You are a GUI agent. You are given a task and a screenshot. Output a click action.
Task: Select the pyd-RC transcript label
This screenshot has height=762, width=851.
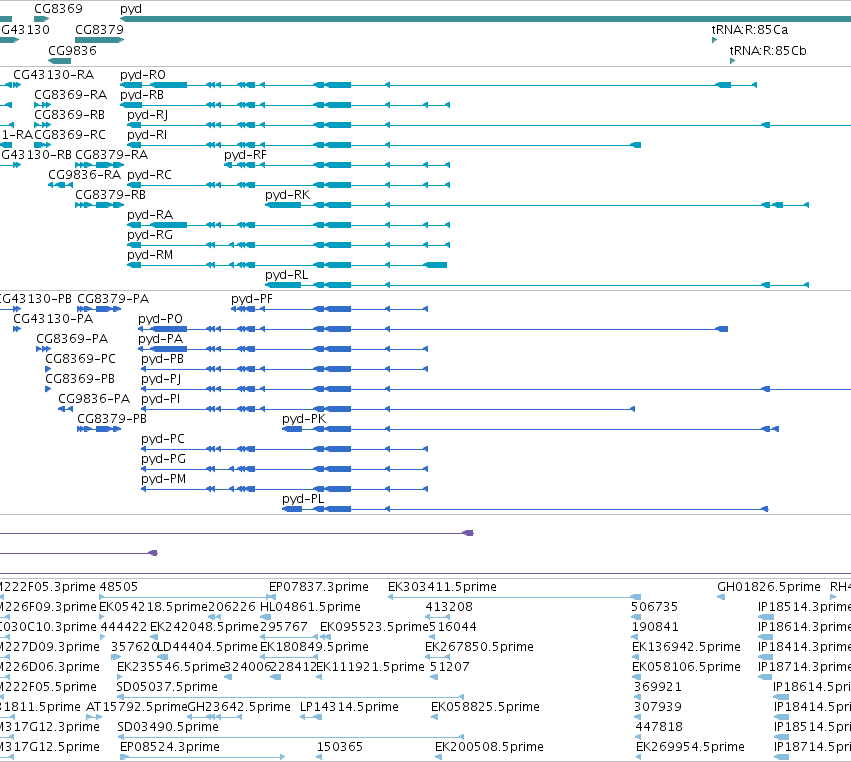click(x=149, y=175)
